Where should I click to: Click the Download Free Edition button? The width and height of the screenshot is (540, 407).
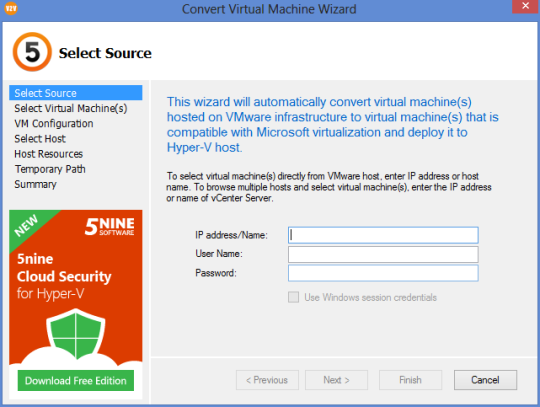click(x=76, y=380)
